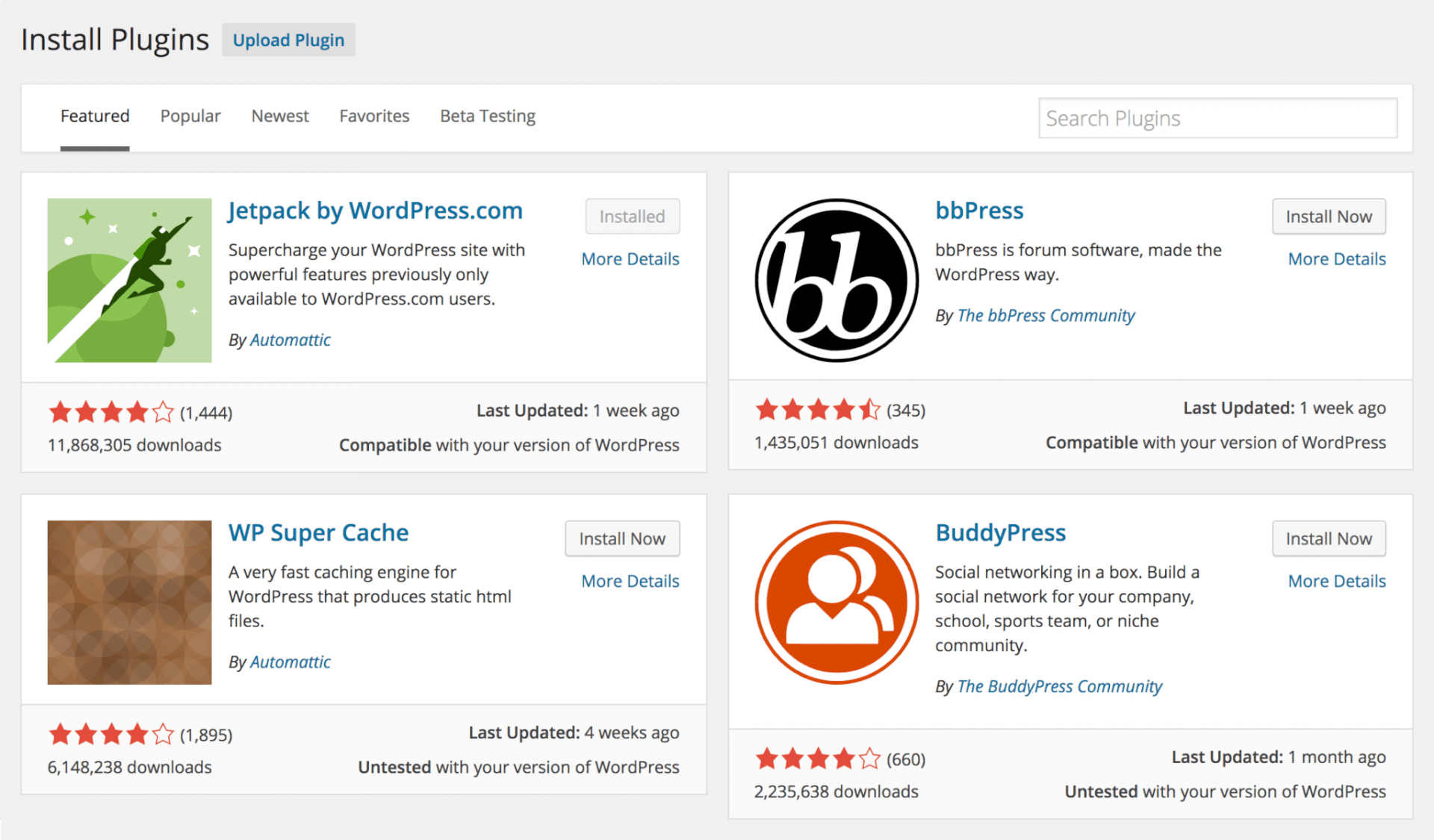Click the Upload Plugin button
1434x840 pixels.
click(x=288, y=40)
